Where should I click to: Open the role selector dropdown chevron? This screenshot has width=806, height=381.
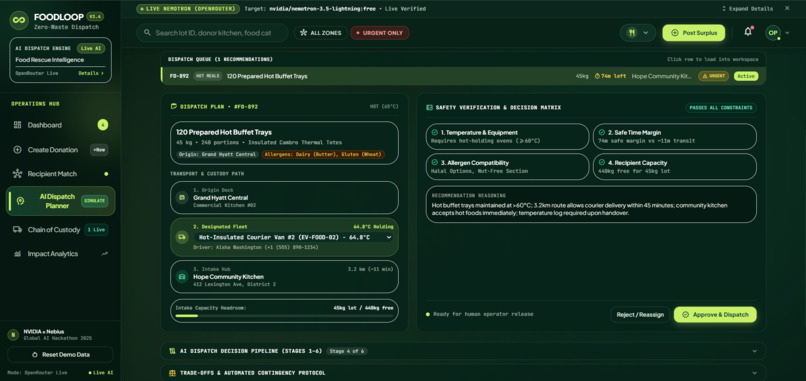point(646,33)
